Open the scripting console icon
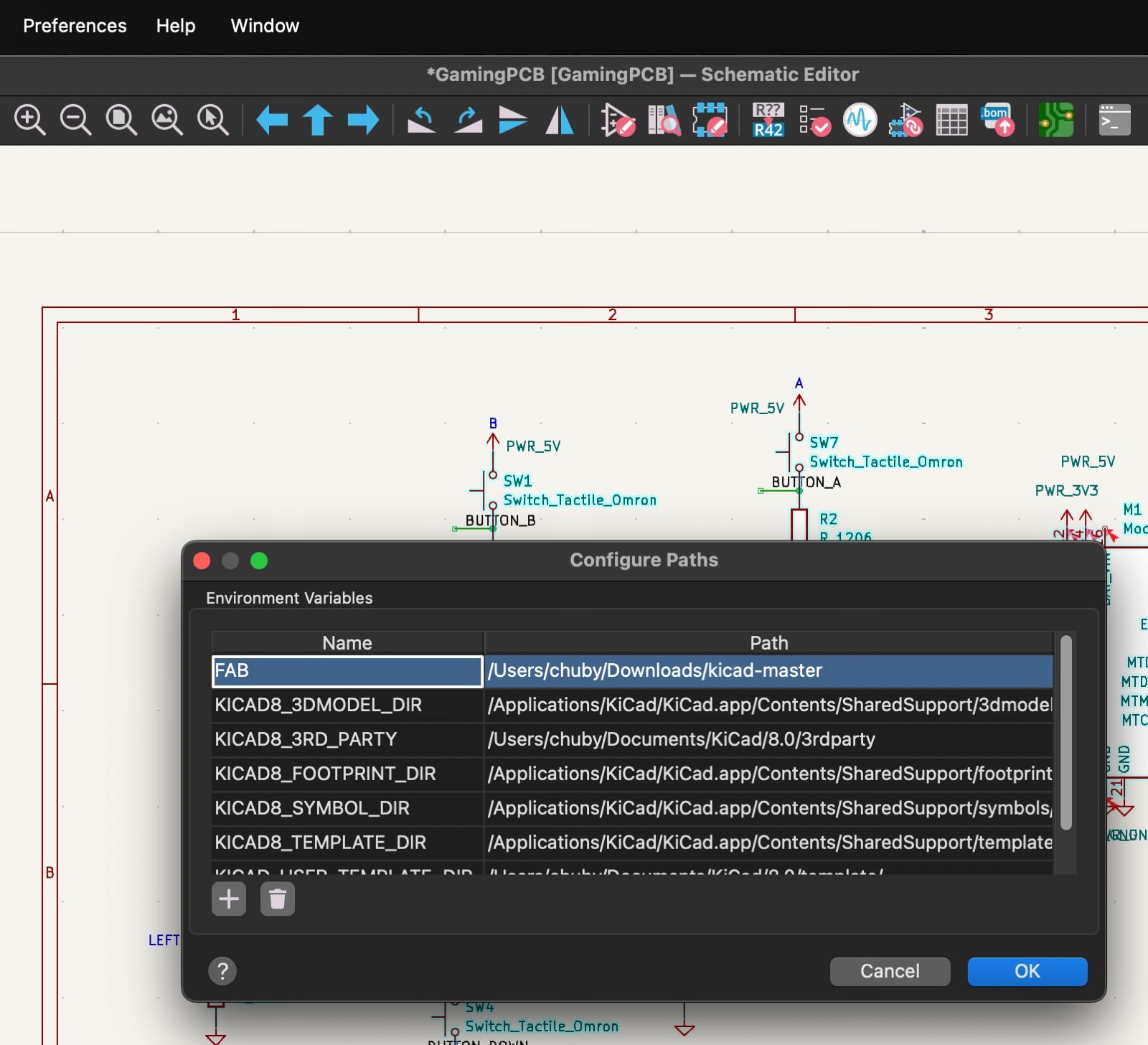Viewport: 1148px width, 1045px height. click(1115, 120)
